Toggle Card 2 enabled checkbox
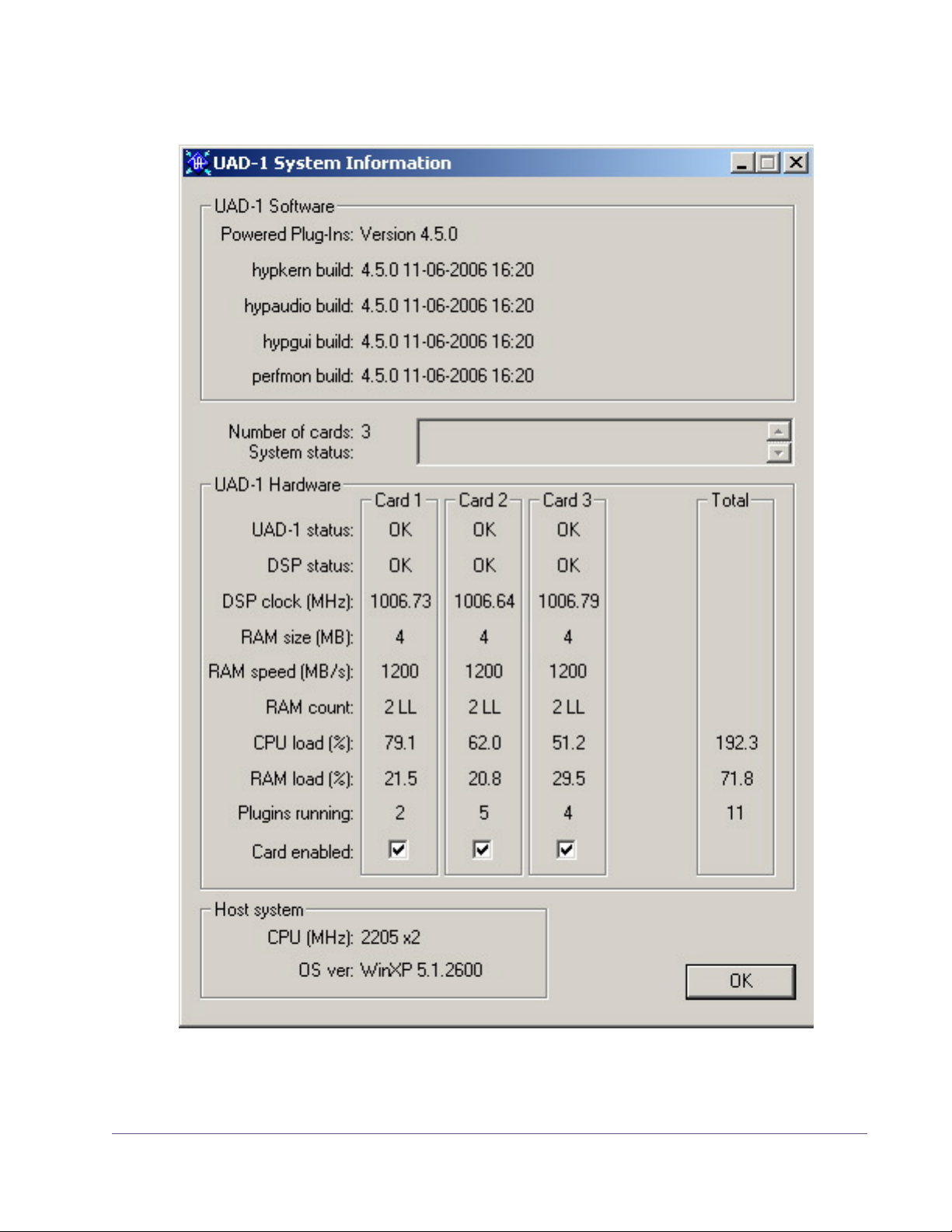952x1232 pixels. [x=482, y=850]
